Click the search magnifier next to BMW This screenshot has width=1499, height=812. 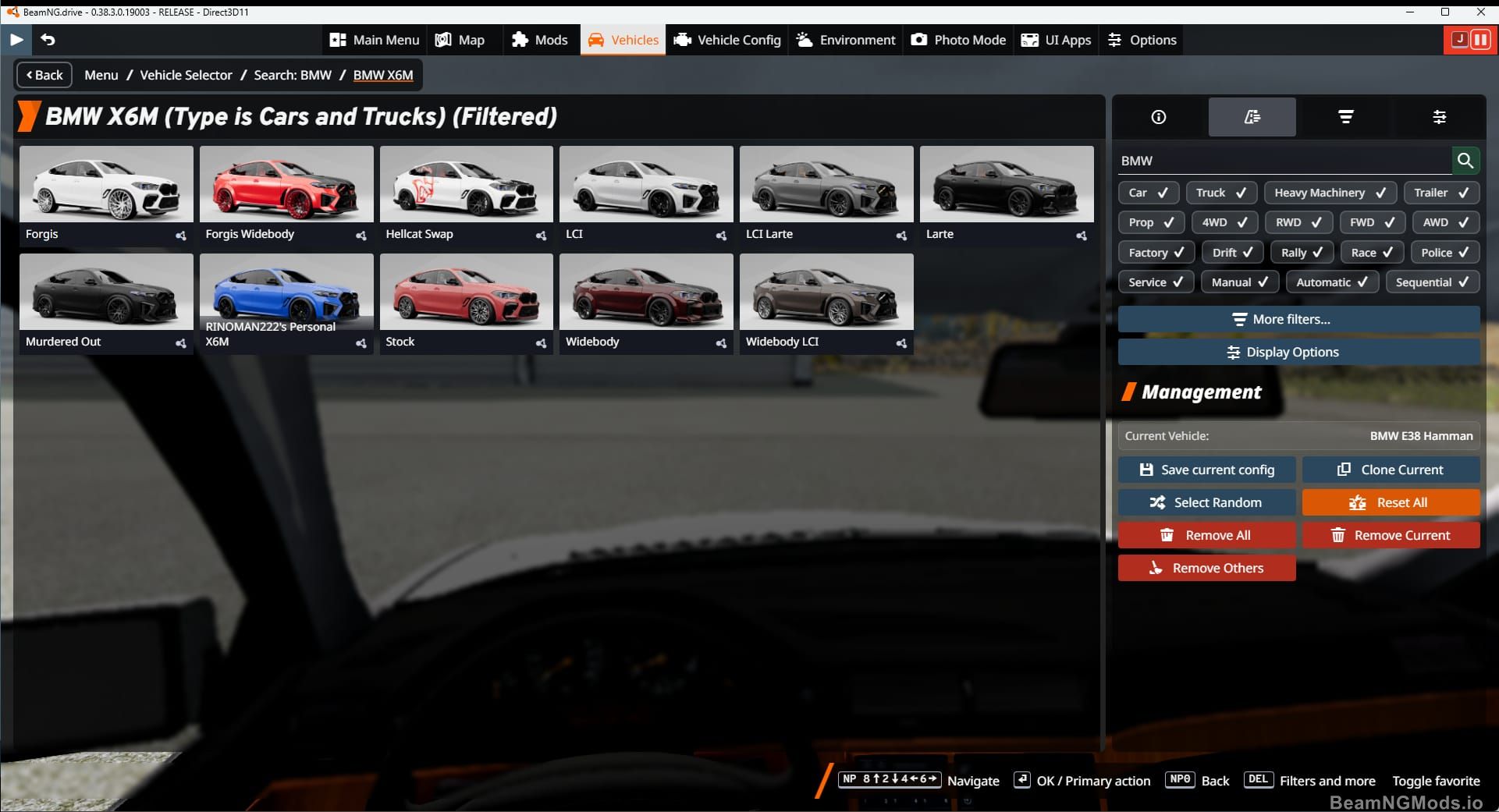(x=1466, y=161)
